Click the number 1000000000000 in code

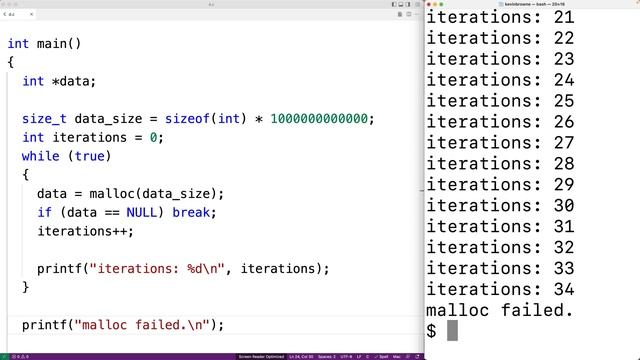click(x=319, y=119)
